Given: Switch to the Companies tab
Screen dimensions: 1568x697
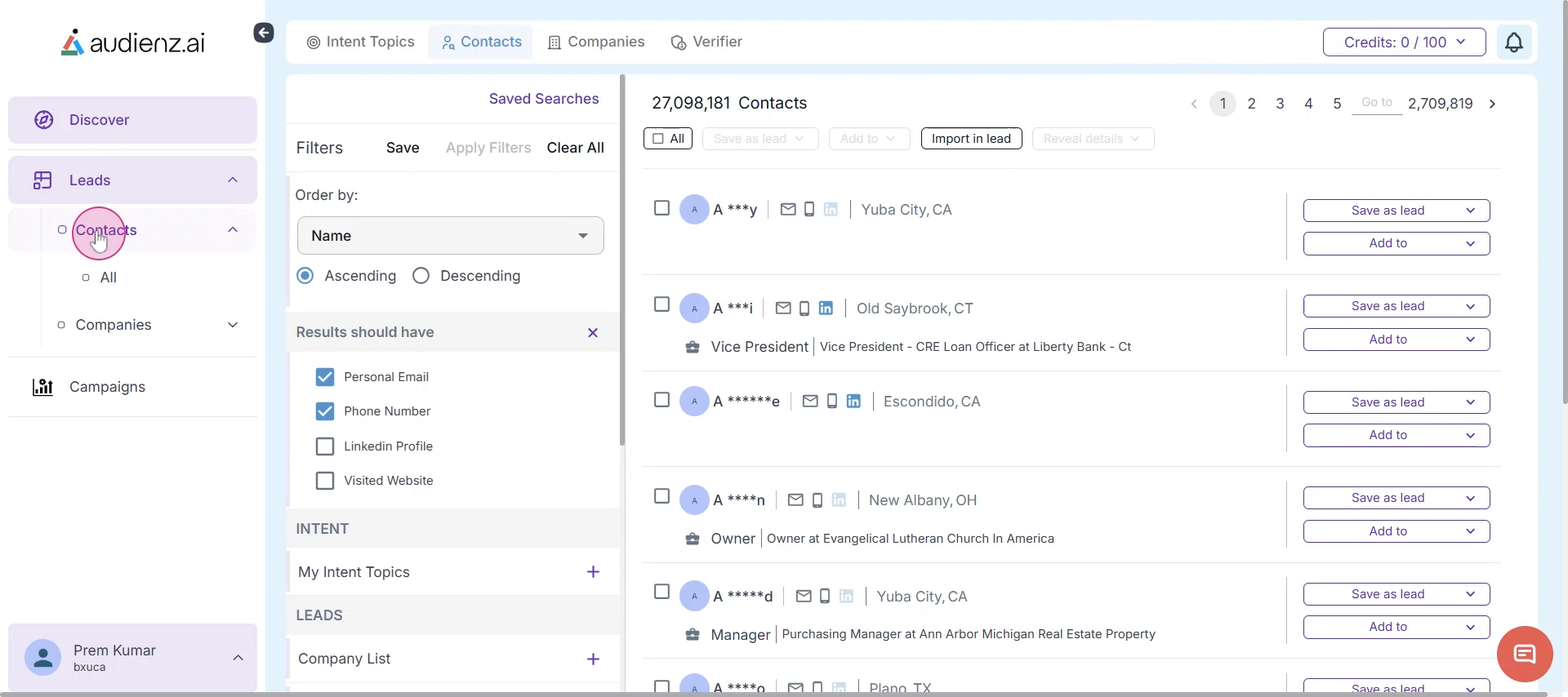Looking at the screenshot, I should (596, 42).
